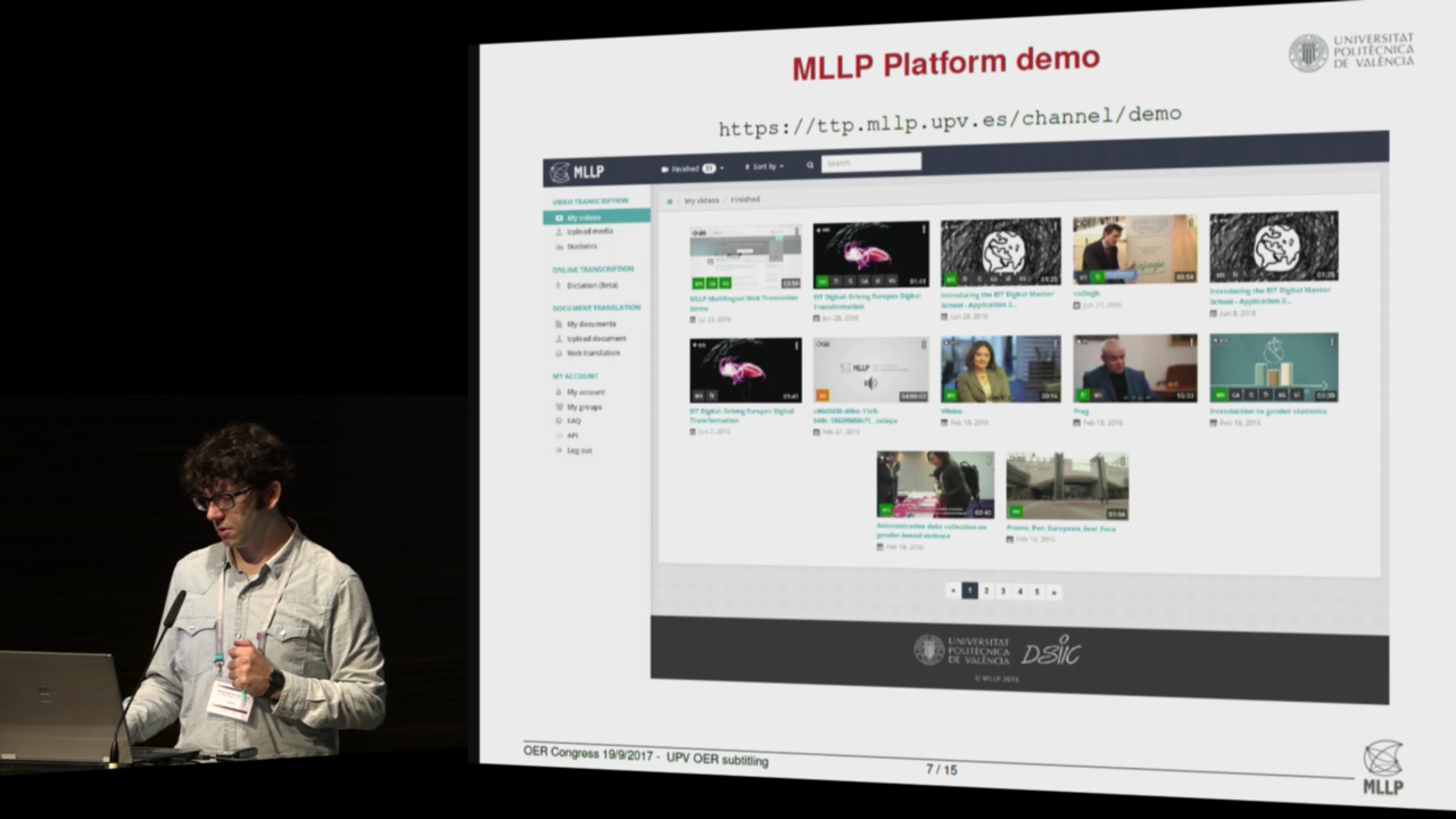Open Web translation in sidebar
The width and height of the screenshot is (1456, 819).
[x=593, y=353]
